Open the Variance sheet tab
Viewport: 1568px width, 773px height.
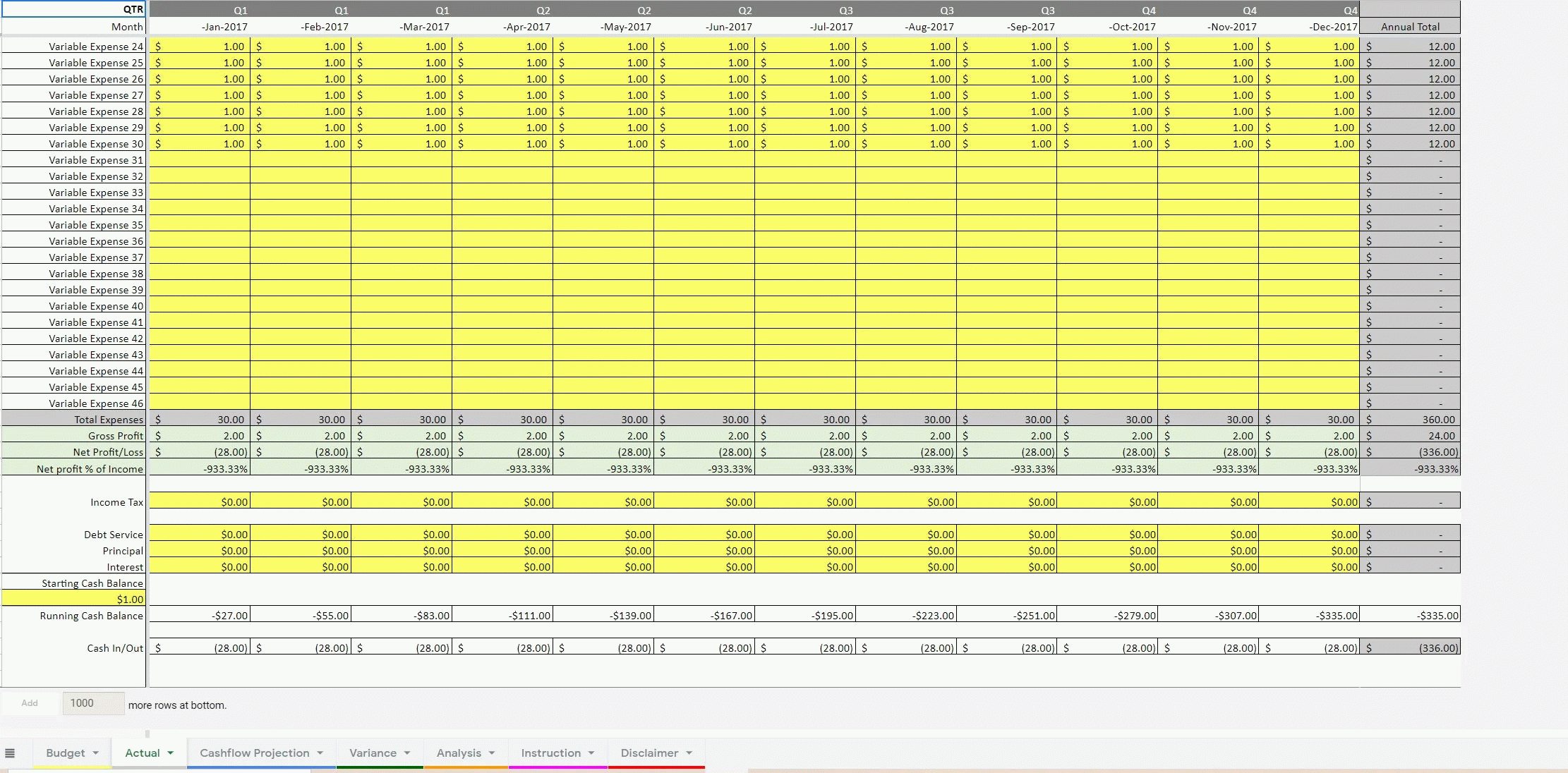(373, 753)
